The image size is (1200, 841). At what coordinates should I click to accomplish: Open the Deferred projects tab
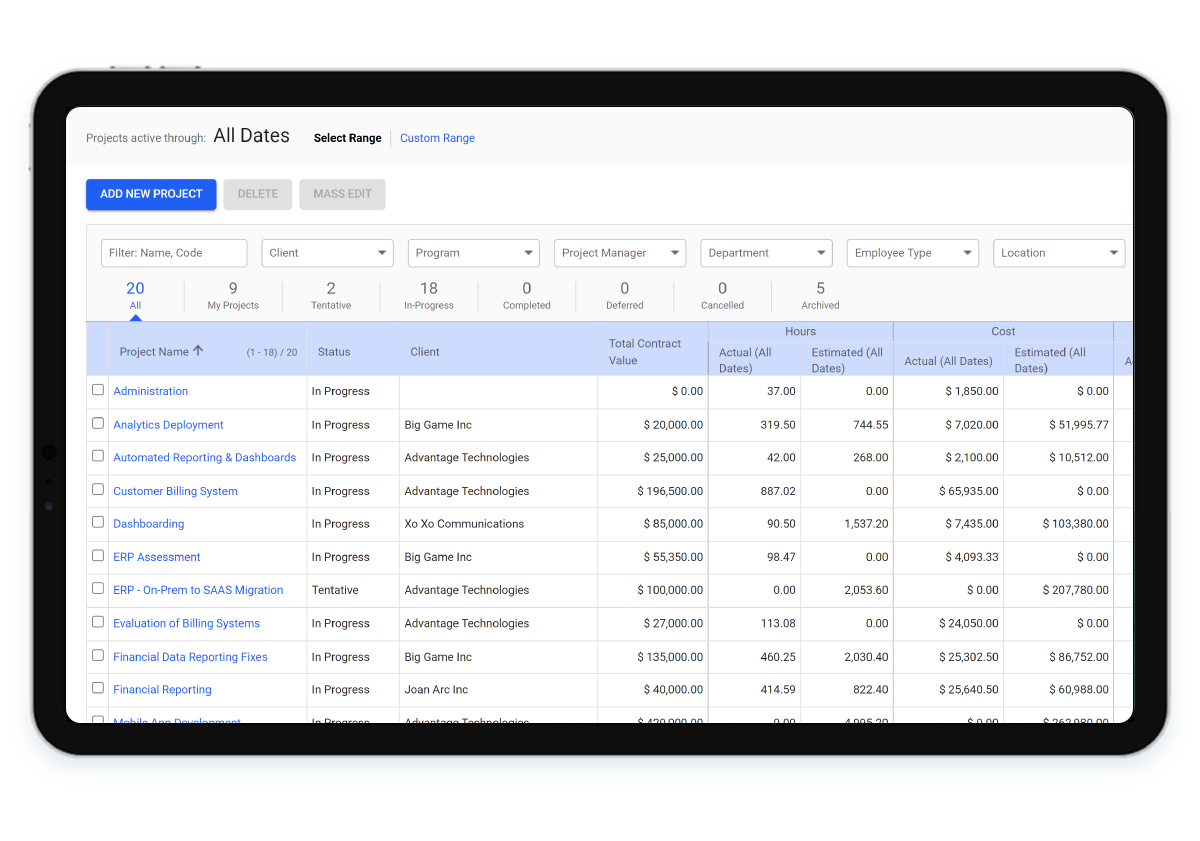tap(625, 296)
